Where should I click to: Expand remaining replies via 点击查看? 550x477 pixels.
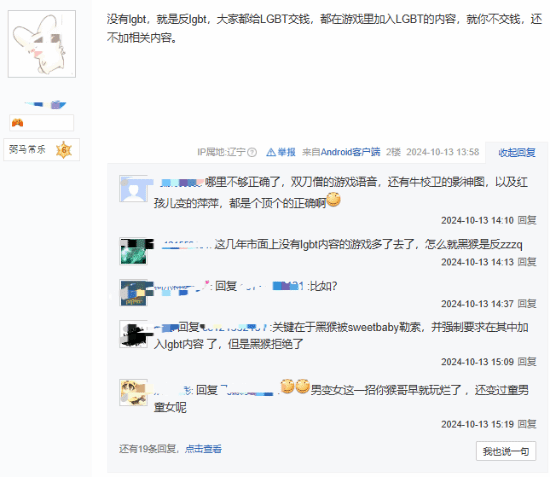point(203,449)
